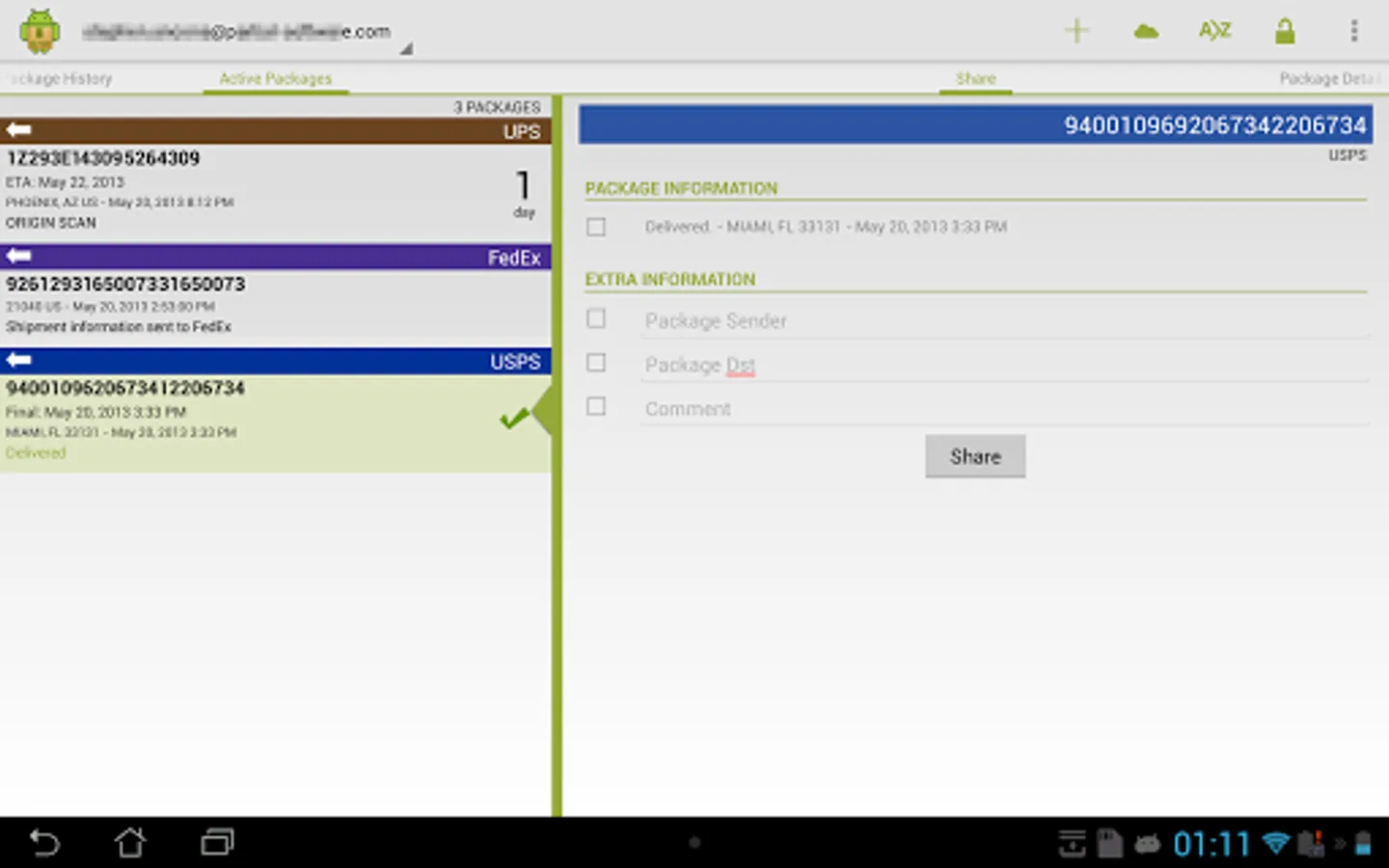
Task: Open the cloud sync icon
Action: click(1146, 32)
